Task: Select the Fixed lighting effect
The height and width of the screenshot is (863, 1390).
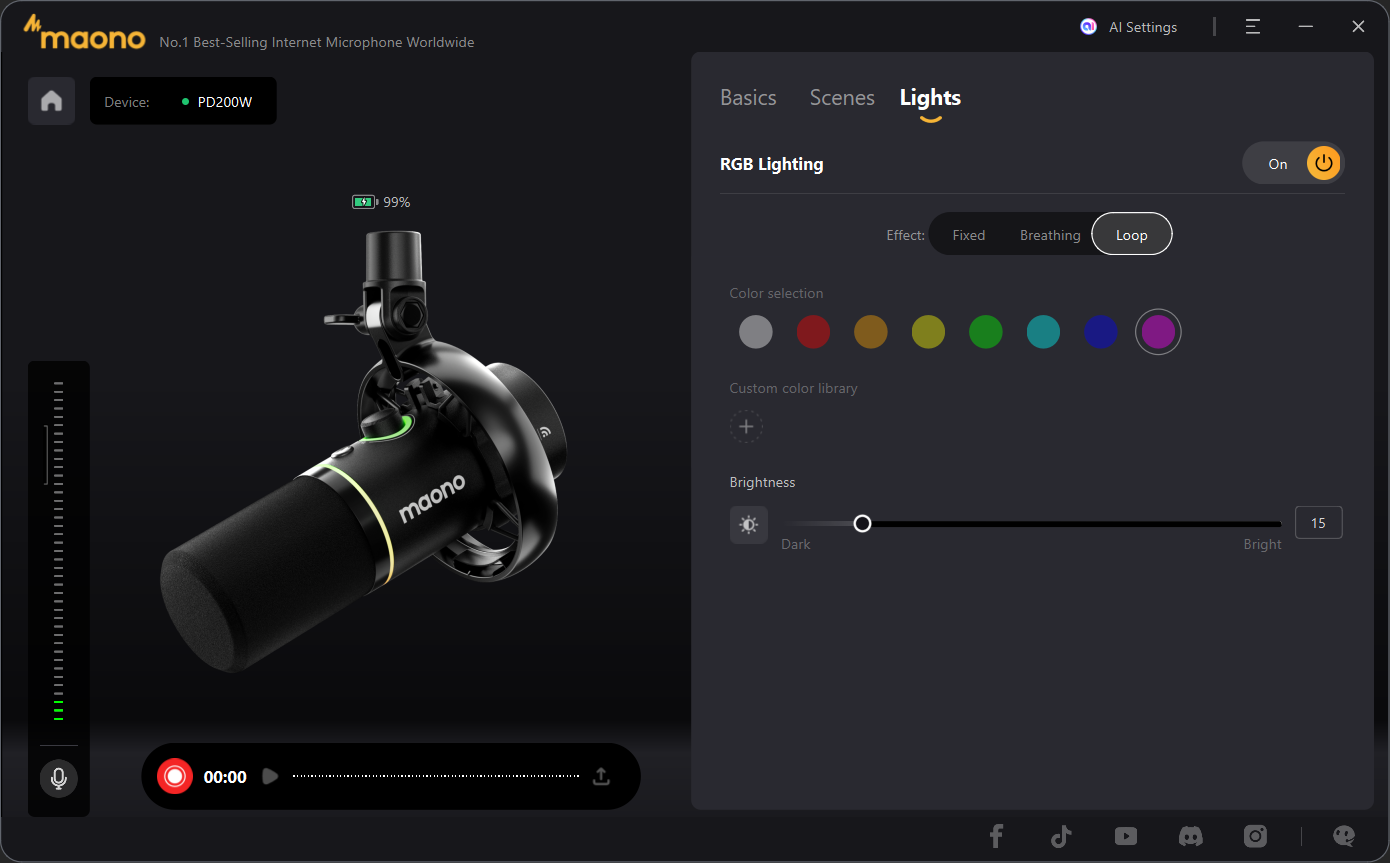Action: point(969,235)
